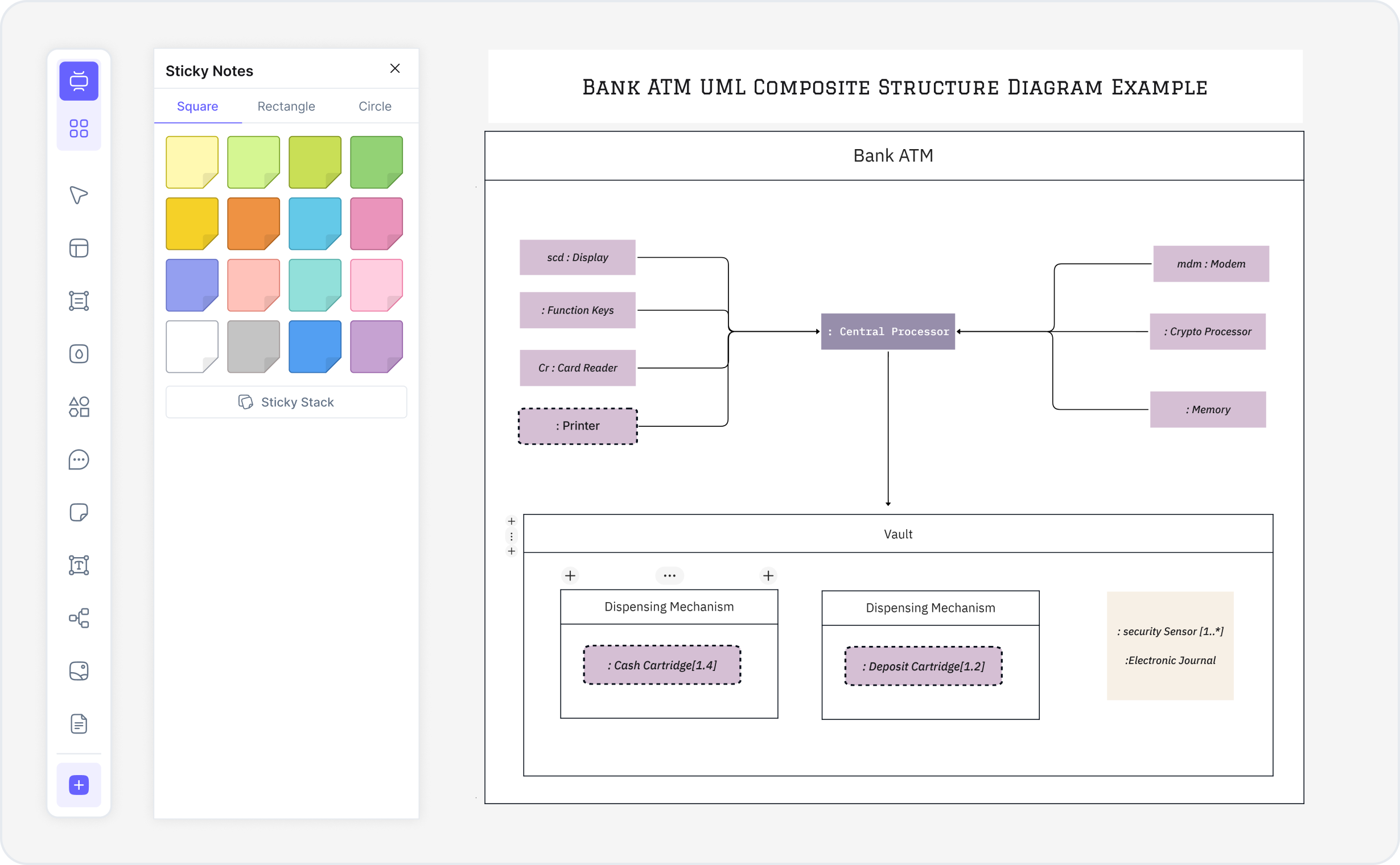Image resolution: width=1400 pixels, height=865 pixels.
Task: Select the : Memory block
Action: click(x=1208, y=410)
